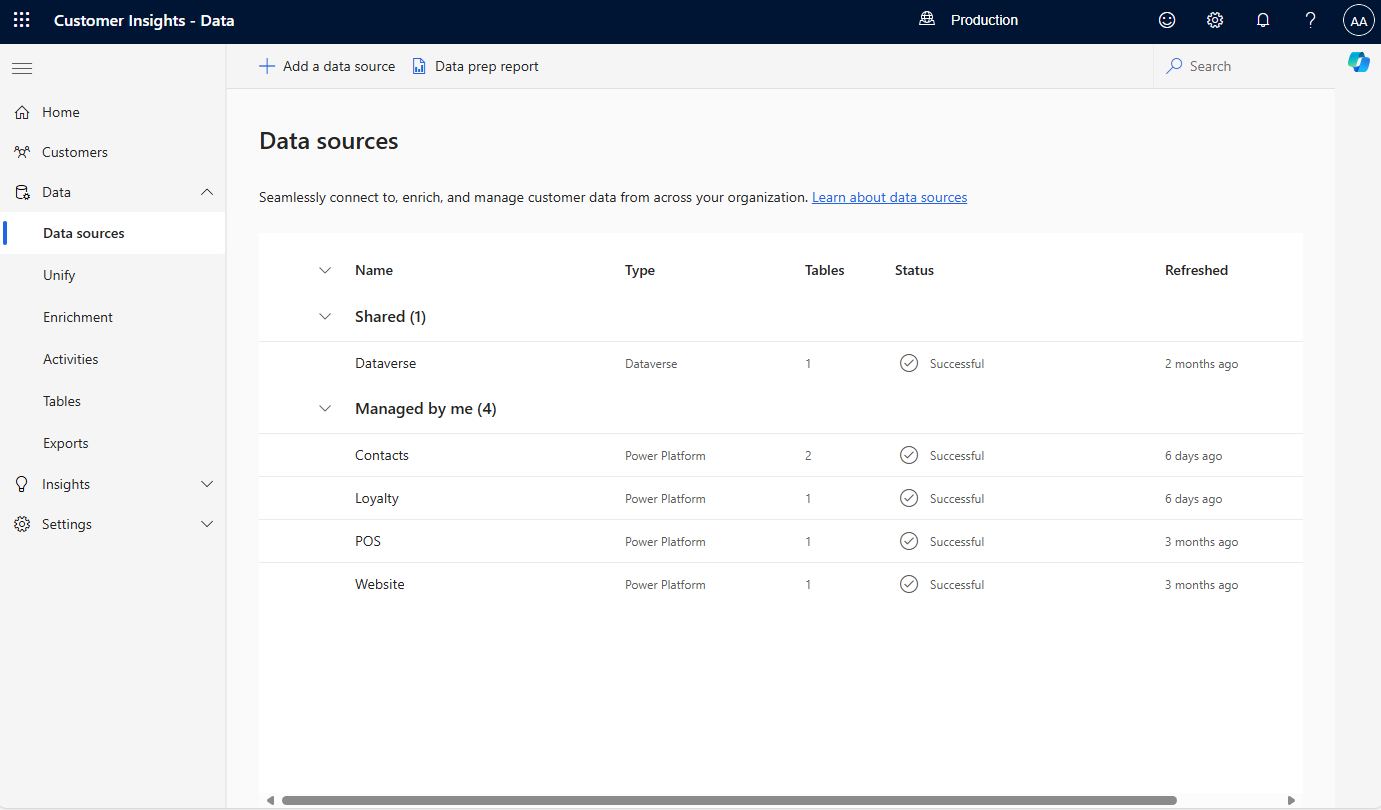Check the notifications bell
The image size is (1381, 810).
click(1263, 20)
